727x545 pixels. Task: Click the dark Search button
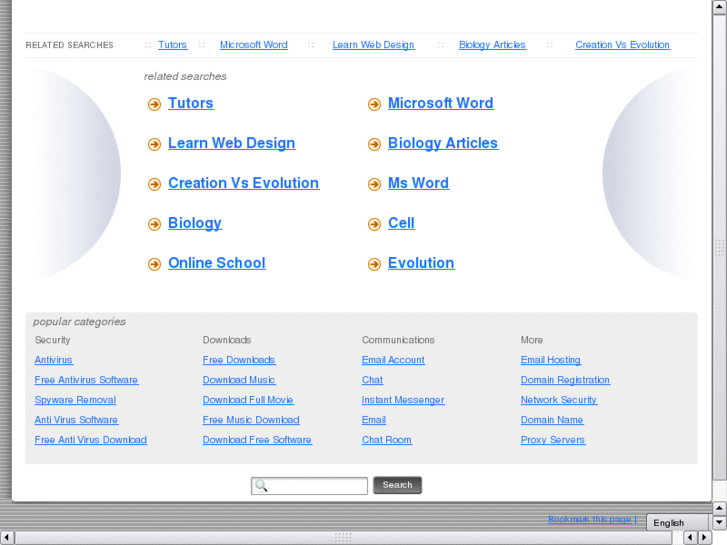(x=397, y=485)
